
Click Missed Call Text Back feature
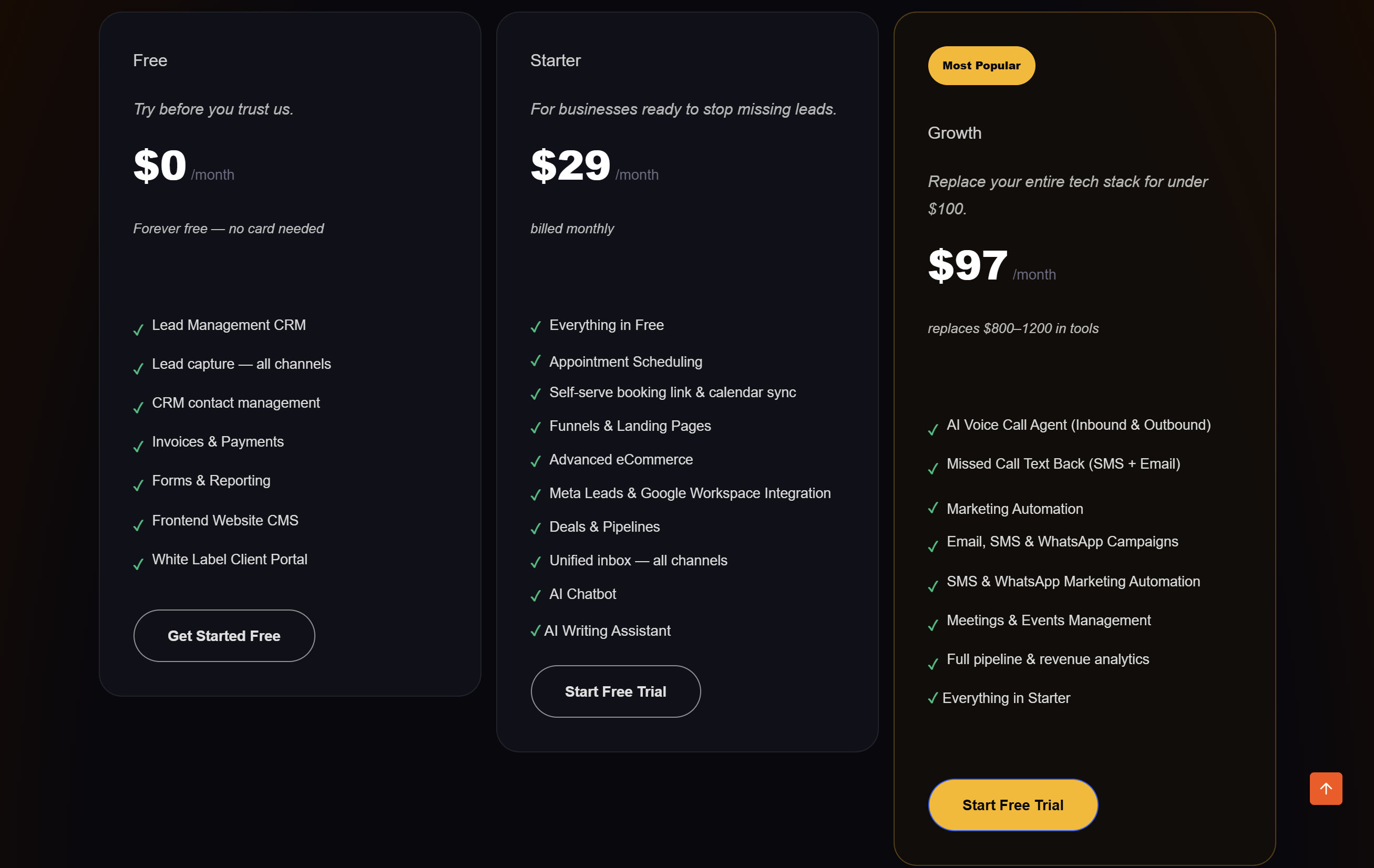click(1062, 463)
